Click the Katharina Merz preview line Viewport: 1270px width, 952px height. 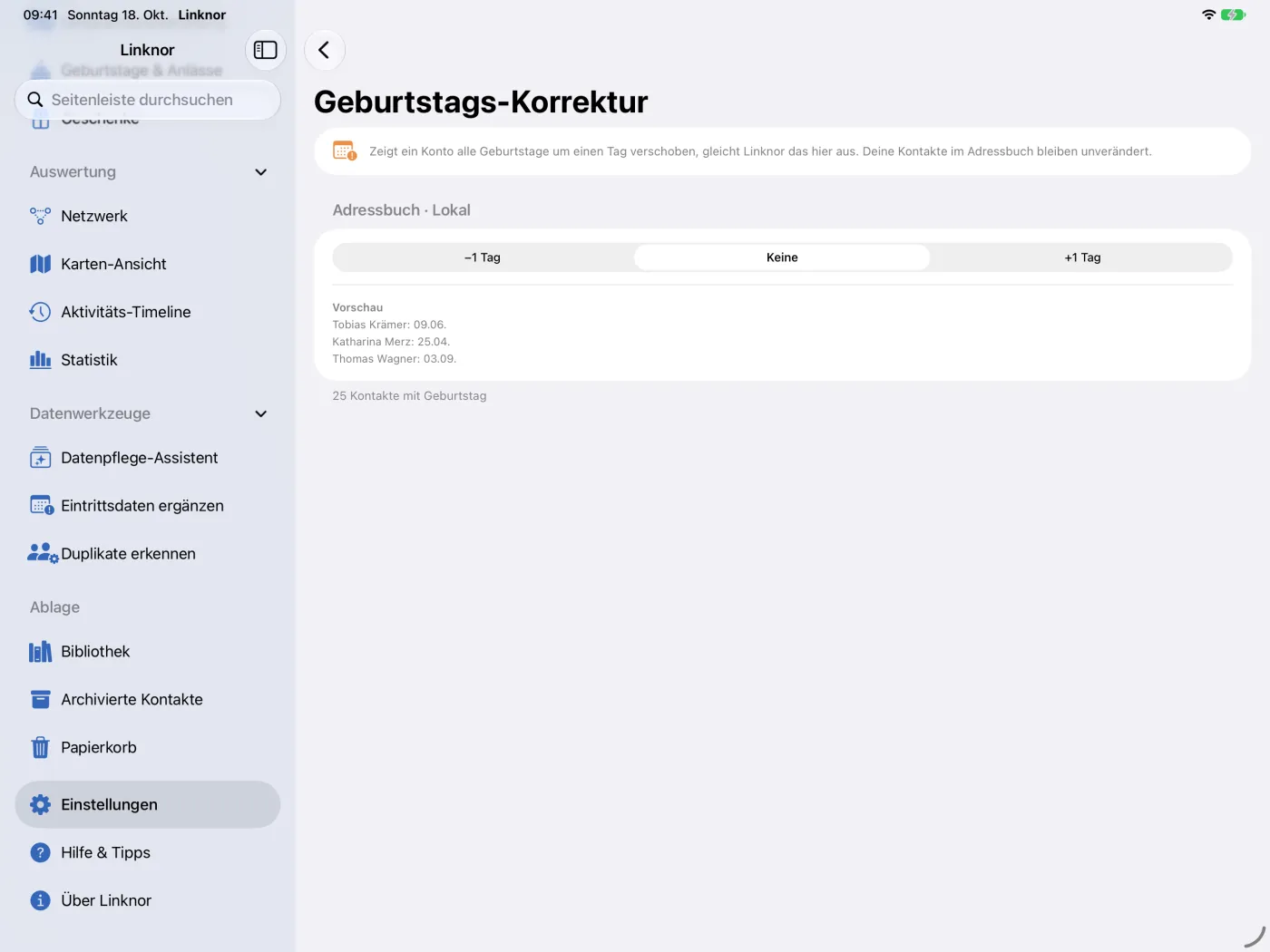click(x=391, y=342)
